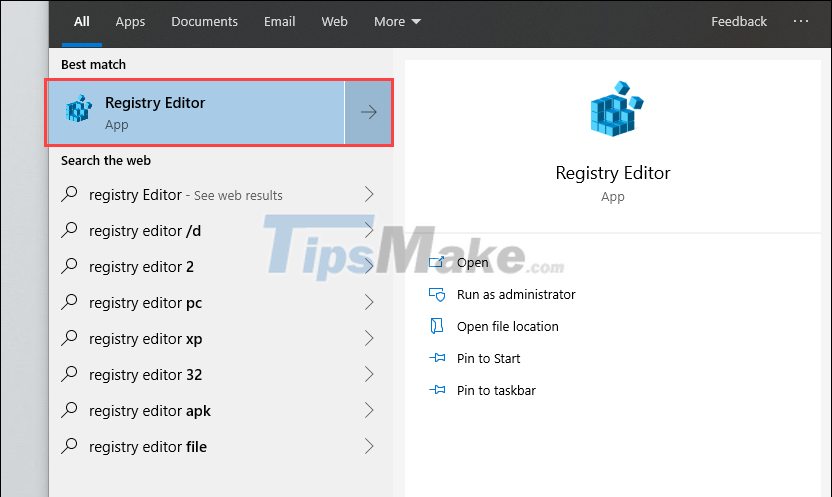Click the small Registry Editor icon in best match
Viewport: 832px width, 497px height.
79,108
